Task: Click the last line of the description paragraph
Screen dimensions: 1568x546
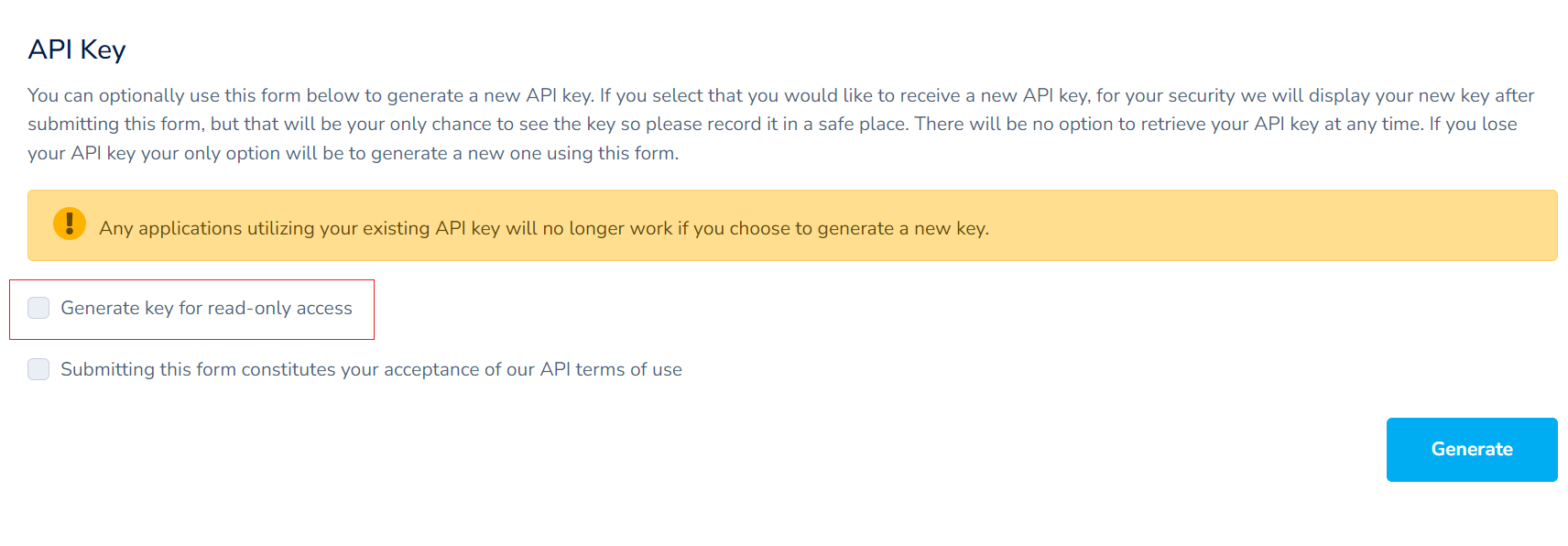Action: [353, 153]
